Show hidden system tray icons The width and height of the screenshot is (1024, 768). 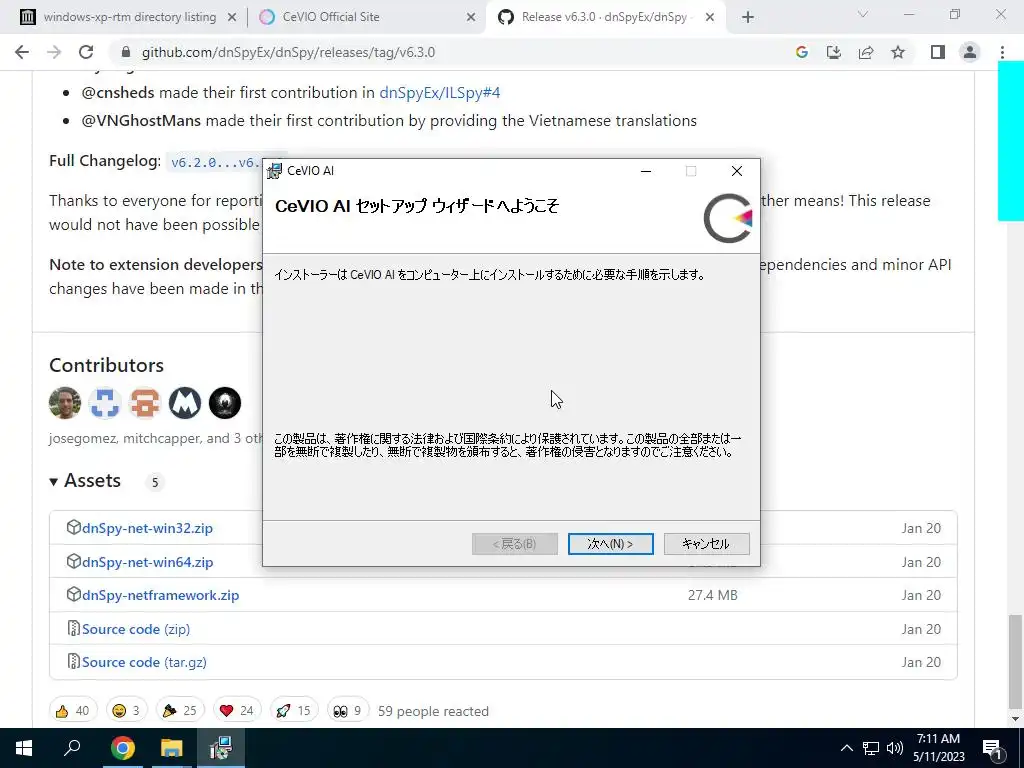846,748
